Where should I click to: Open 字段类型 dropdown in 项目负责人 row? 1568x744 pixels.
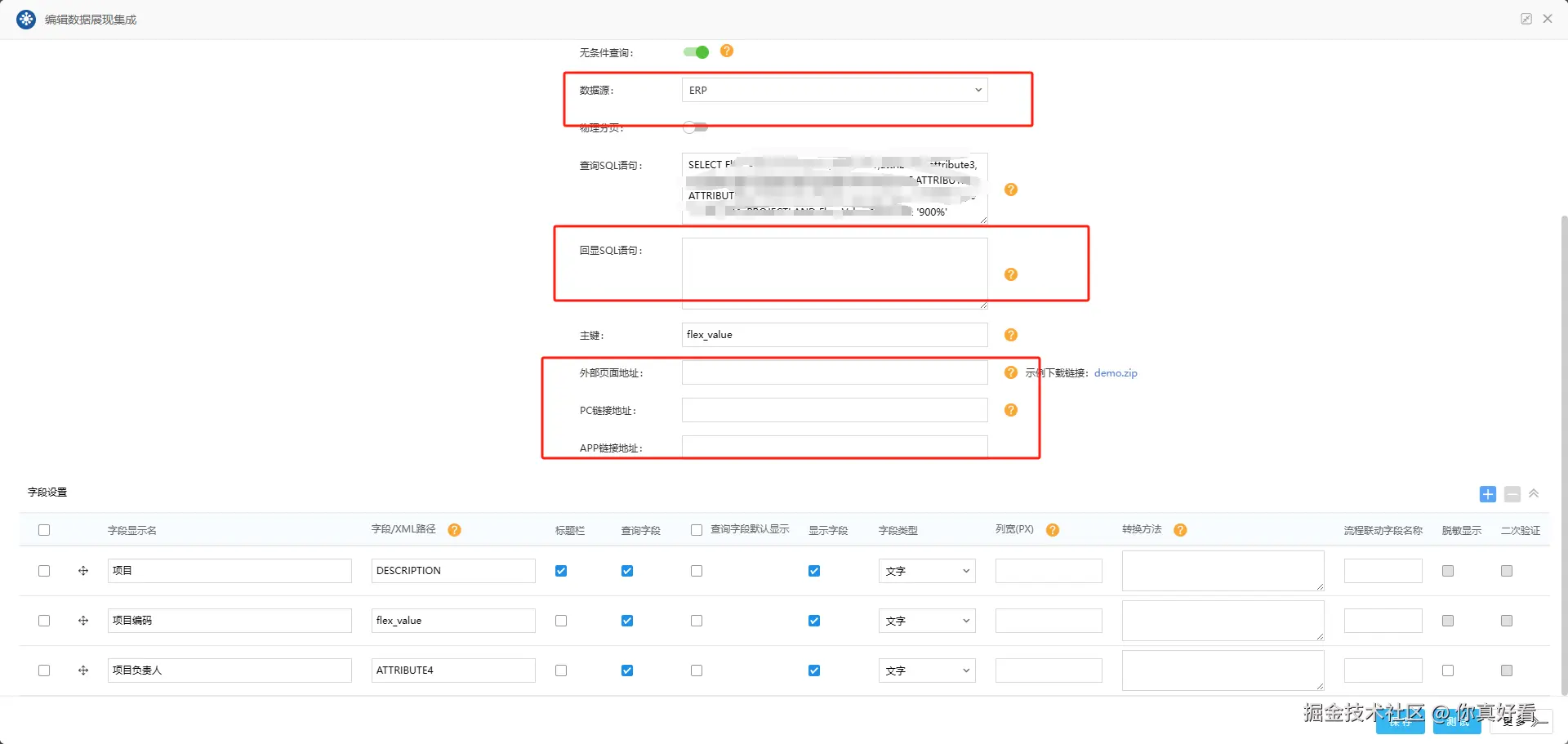927,670
